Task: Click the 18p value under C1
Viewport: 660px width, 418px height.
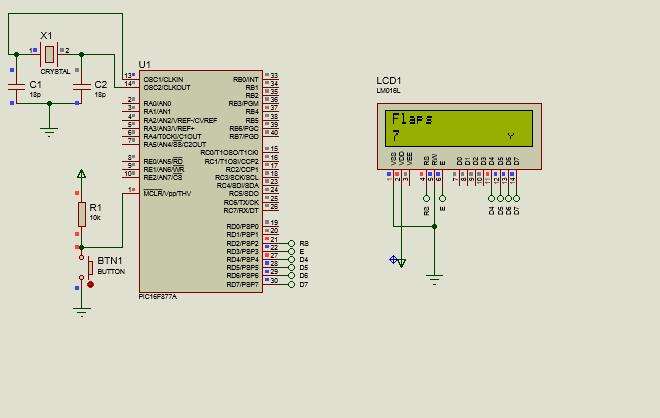Action: point(35,95)
